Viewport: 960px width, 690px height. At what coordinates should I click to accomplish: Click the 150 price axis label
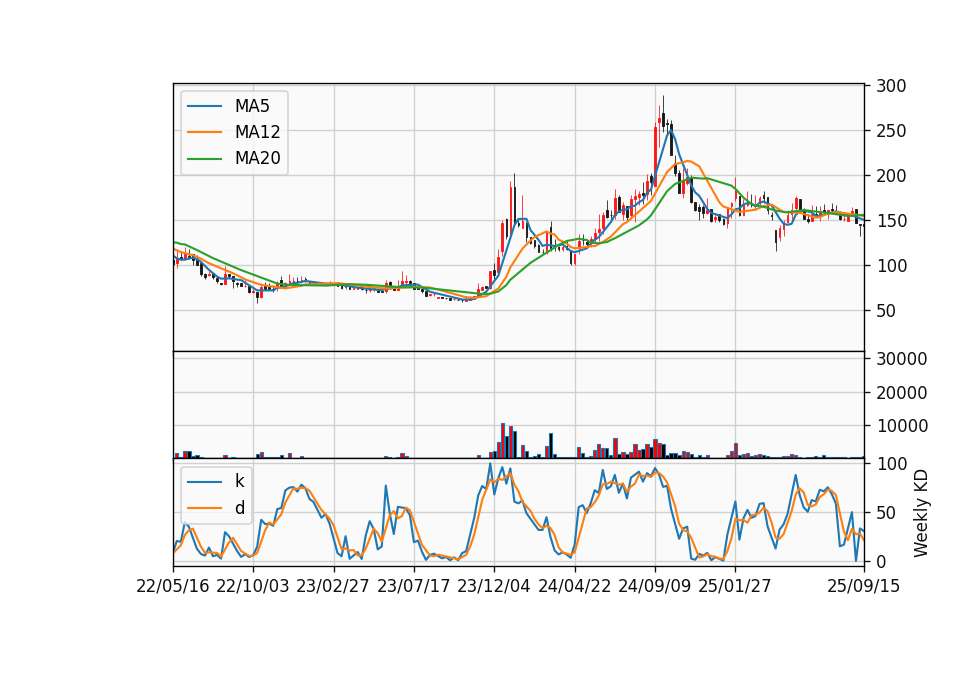point(891,221)
